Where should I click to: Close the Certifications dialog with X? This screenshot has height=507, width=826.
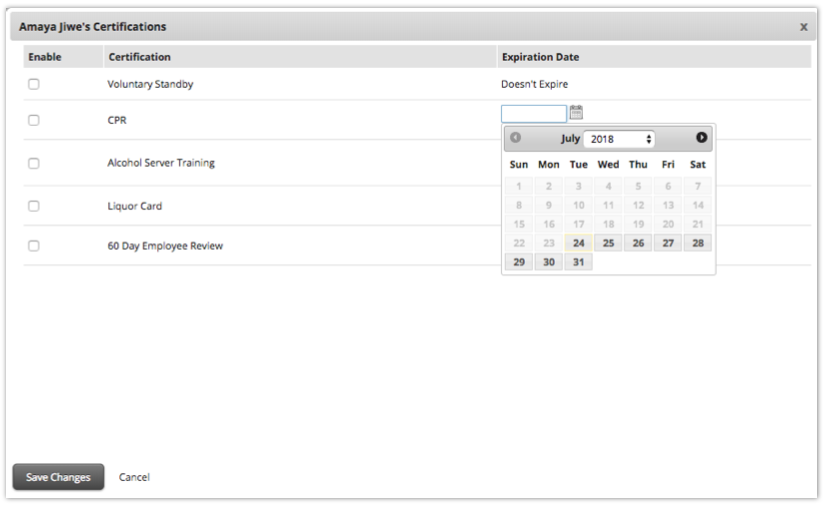(x=803, y=27)
